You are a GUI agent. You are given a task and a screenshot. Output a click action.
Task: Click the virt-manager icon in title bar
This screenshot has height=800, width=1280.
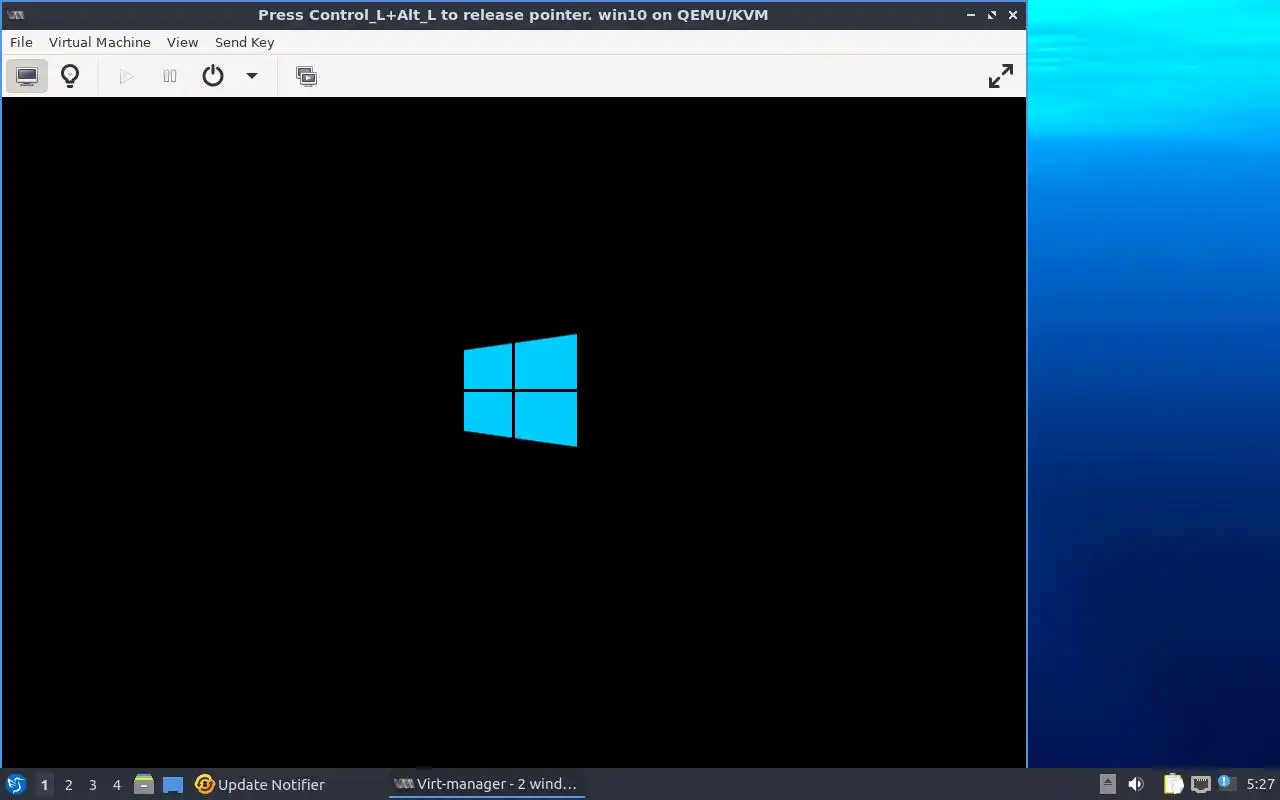15,15
